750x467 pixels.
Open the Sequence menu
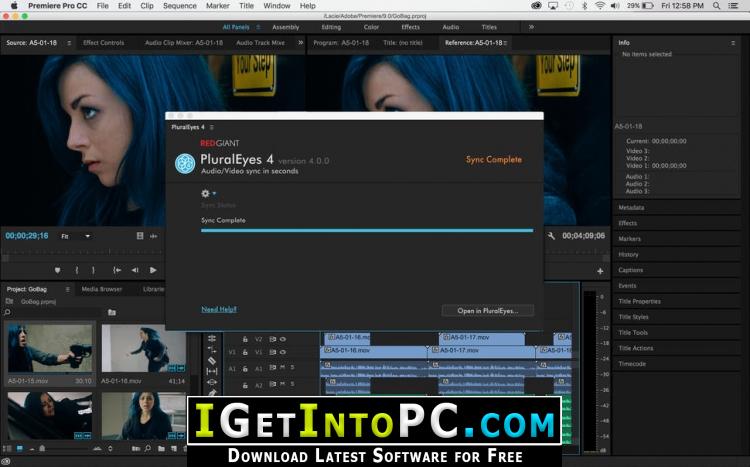[179, 6]
